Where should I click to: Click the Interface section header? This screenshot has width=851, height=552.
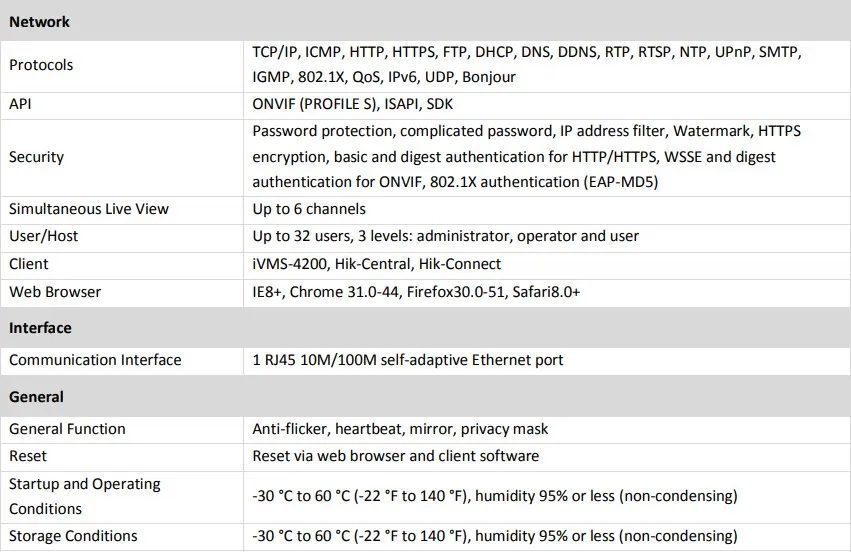[40, 328]
